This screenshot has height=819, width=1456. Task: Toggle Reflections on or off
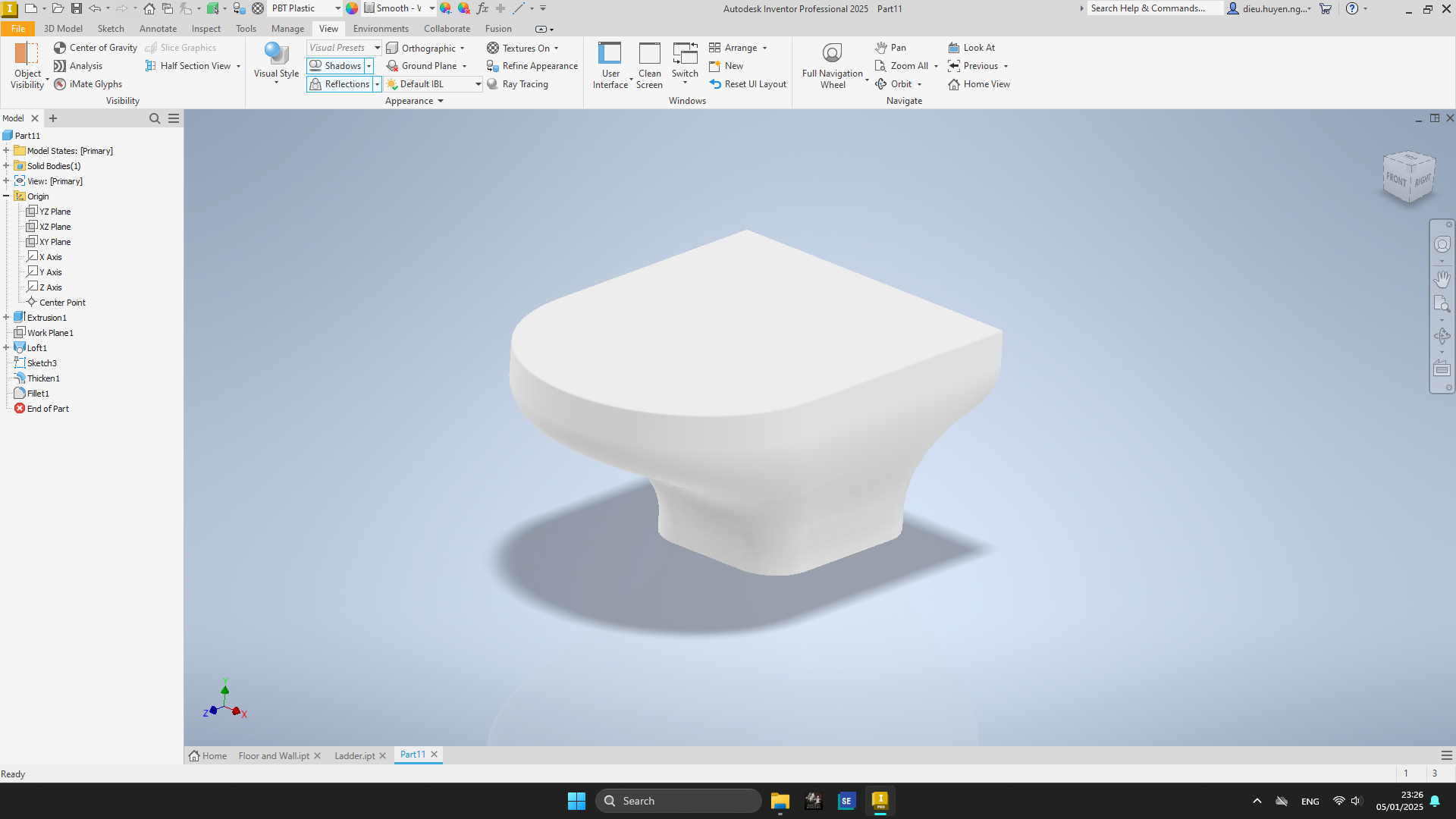pos(339,84)
